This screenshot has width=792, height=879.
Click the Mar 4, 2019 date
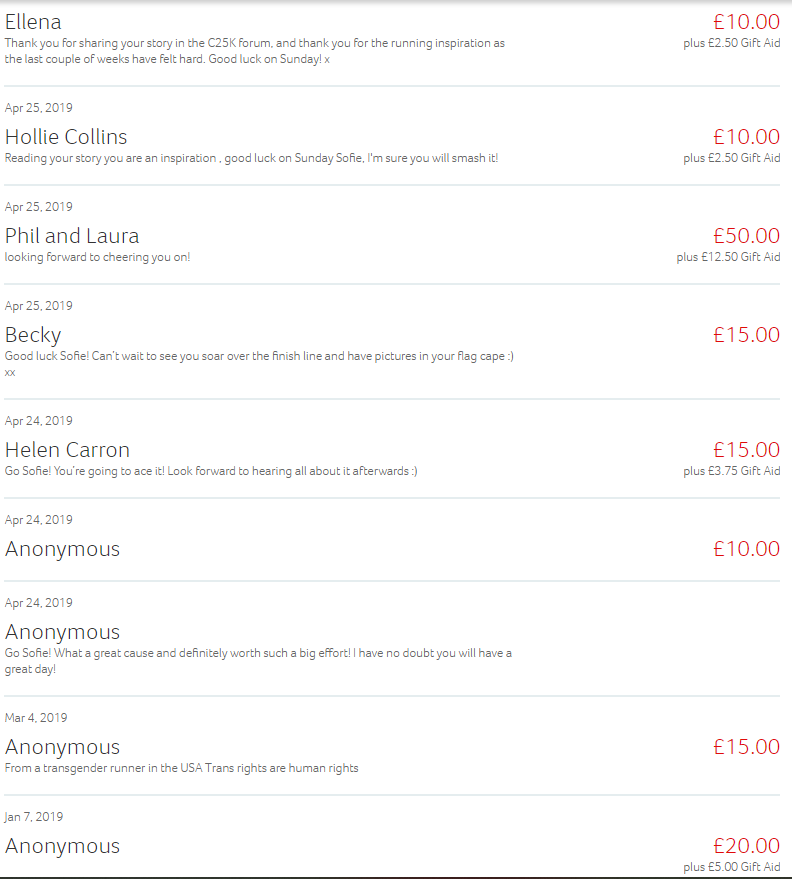pyautogui.click(x=36, y=718)
